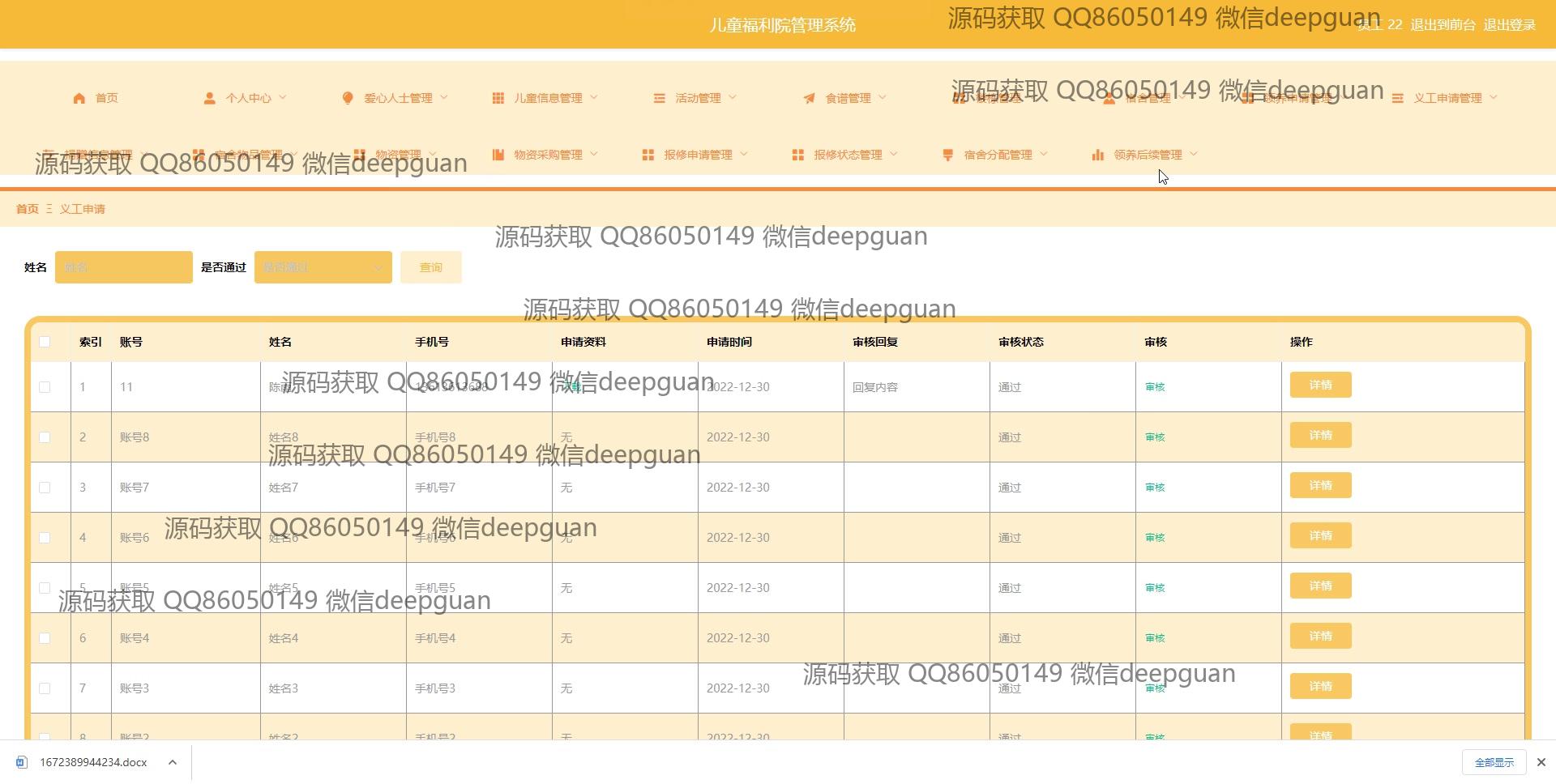Click the list icon for 活动管理
This screenshot has height=784, width=1556.
coord(660,98)
